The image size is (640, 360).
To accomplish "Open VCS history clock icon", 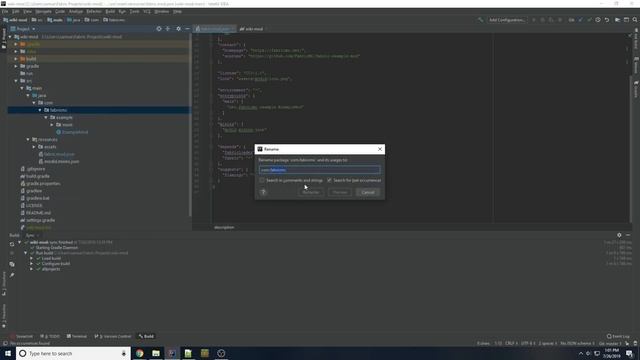I will (x=598, y=20).
